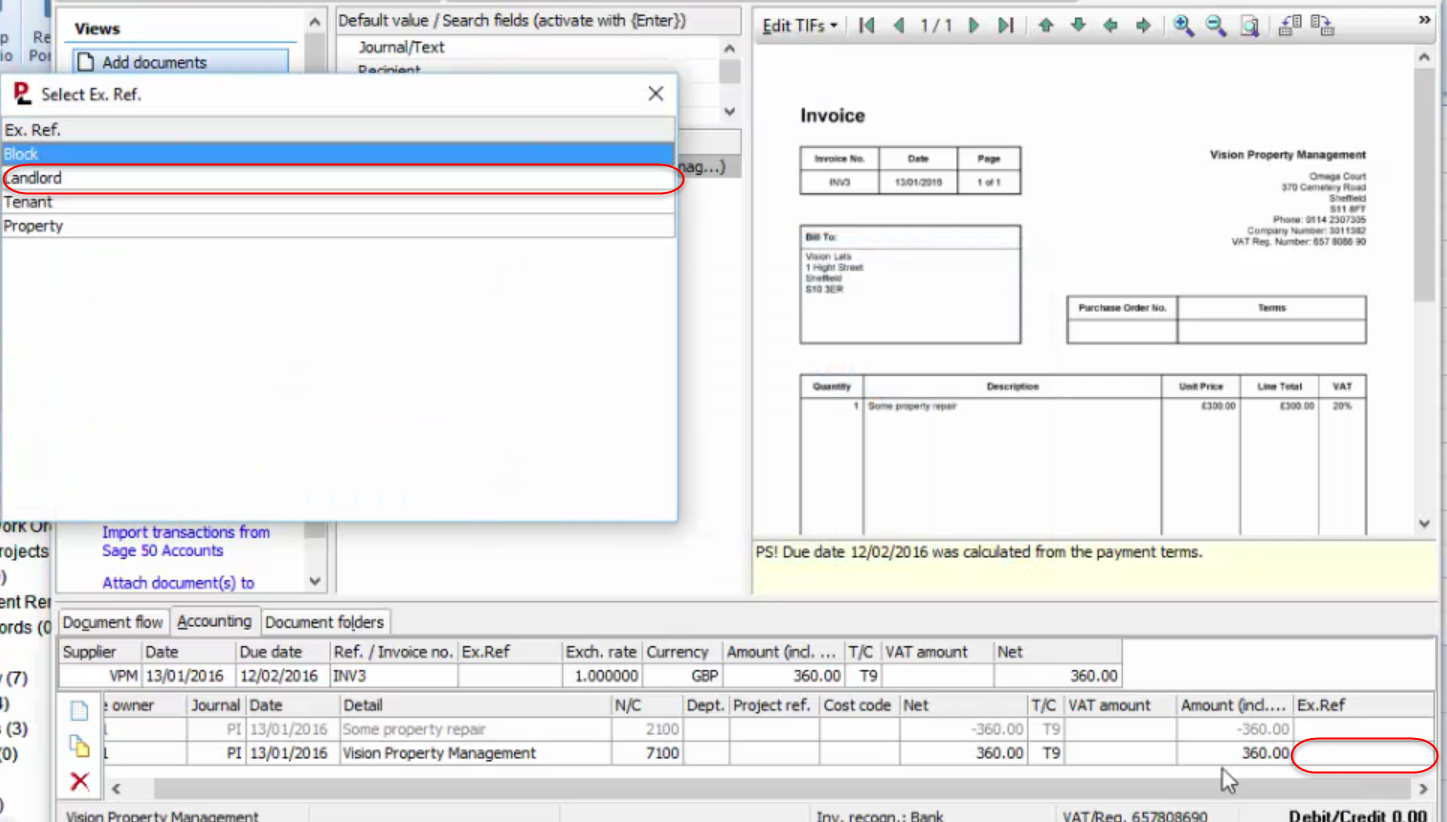Viewport: 1447px width, 822px height.
Task: Go to the previous page in viewer
Action: click(898, 25)
